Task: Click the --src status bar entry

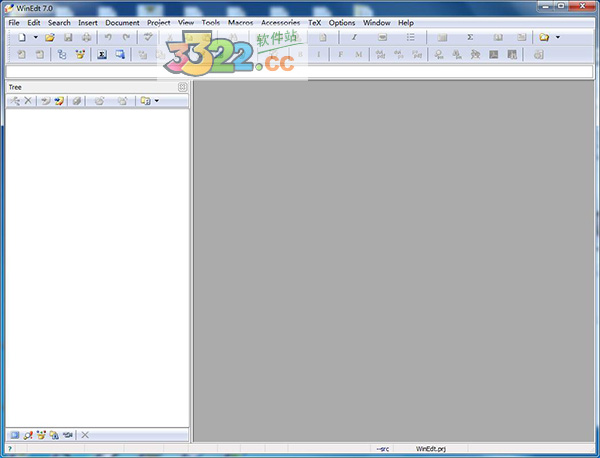Action: coord(383,449)
